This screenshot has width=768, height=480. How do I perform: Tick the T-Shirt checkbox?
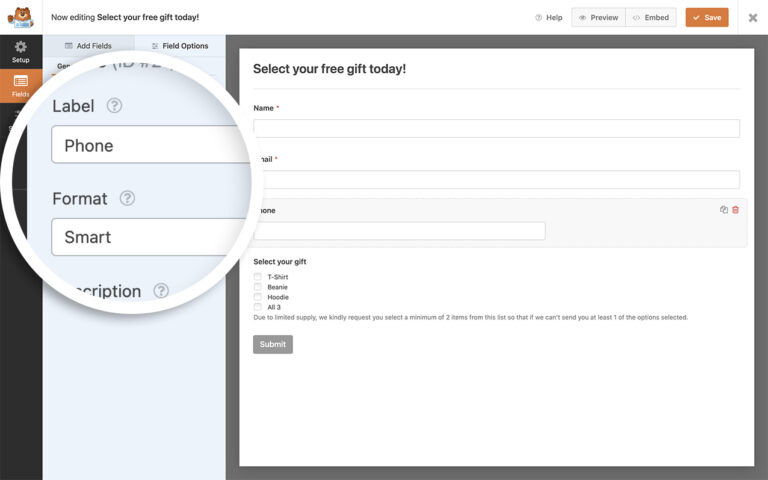coord(258,277)
